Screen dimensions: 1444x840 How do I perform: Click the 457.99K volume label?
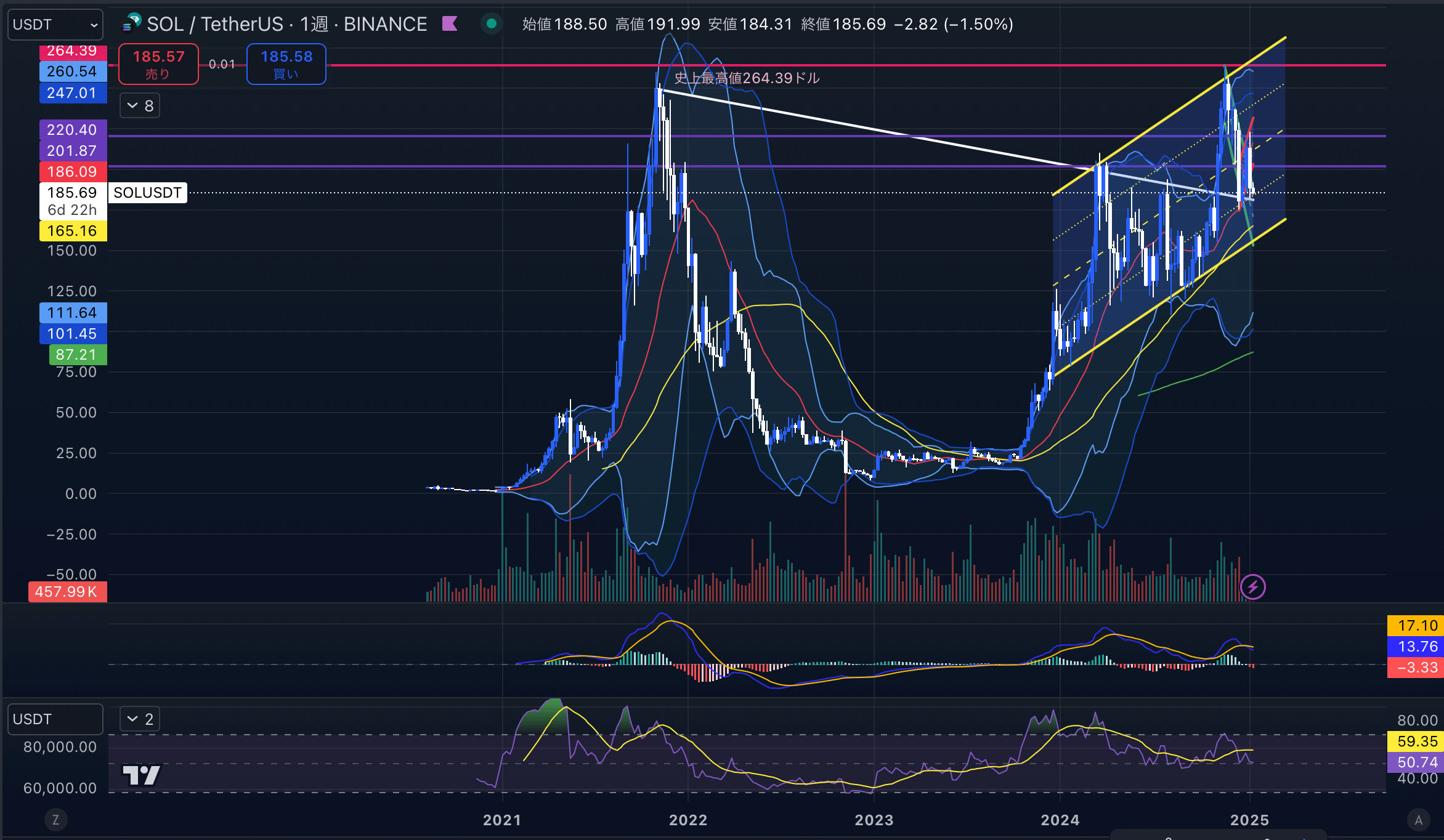67,592
